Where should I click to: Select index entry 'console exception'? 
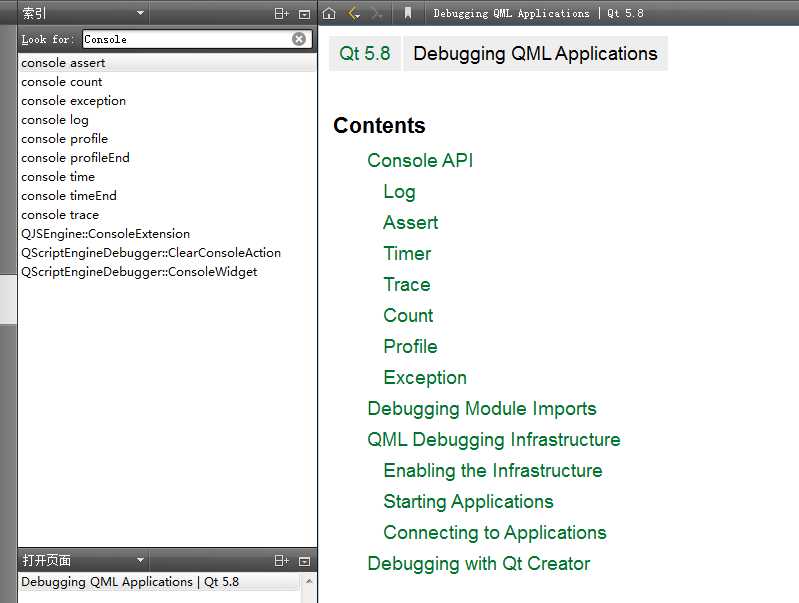tap(167, 101)
